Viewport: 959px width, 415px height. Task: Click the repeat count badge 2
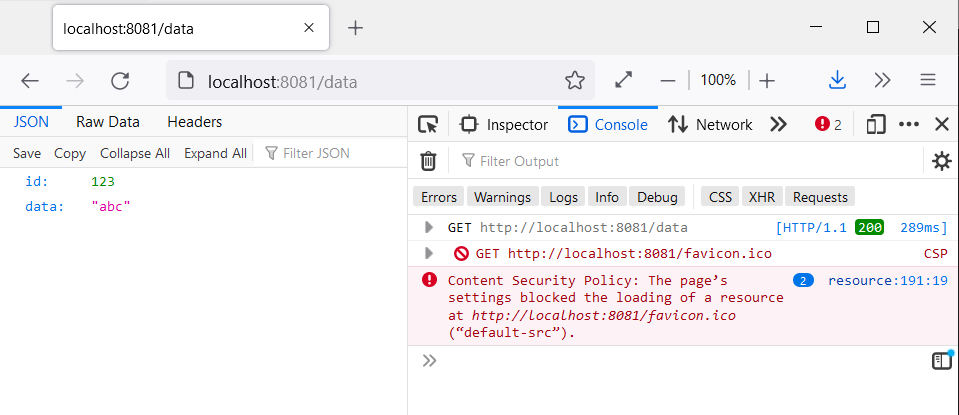click(x=803, y=281)
